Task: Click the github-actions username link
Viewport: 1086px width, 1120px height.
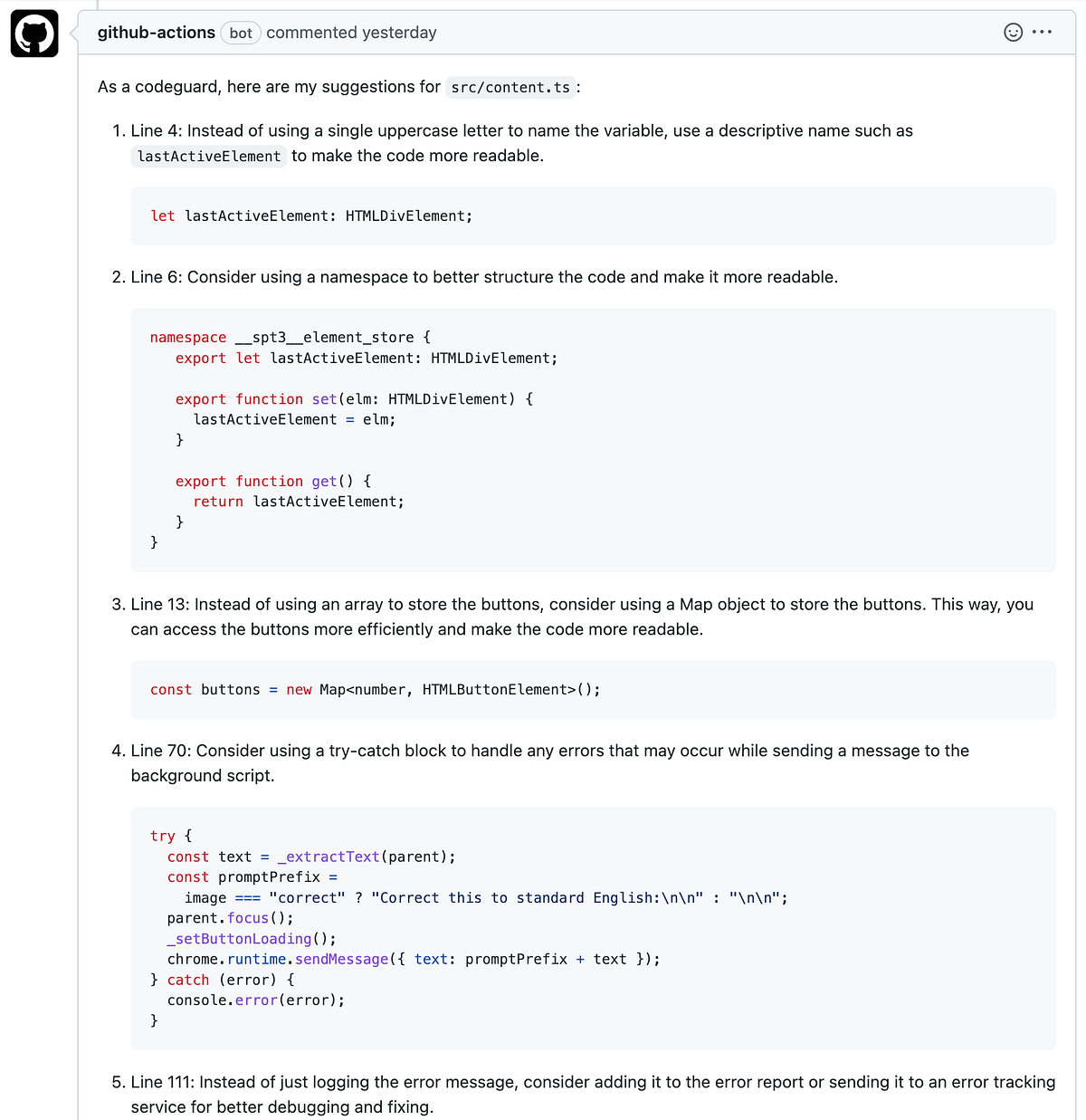Action: (x=156, y=32)
